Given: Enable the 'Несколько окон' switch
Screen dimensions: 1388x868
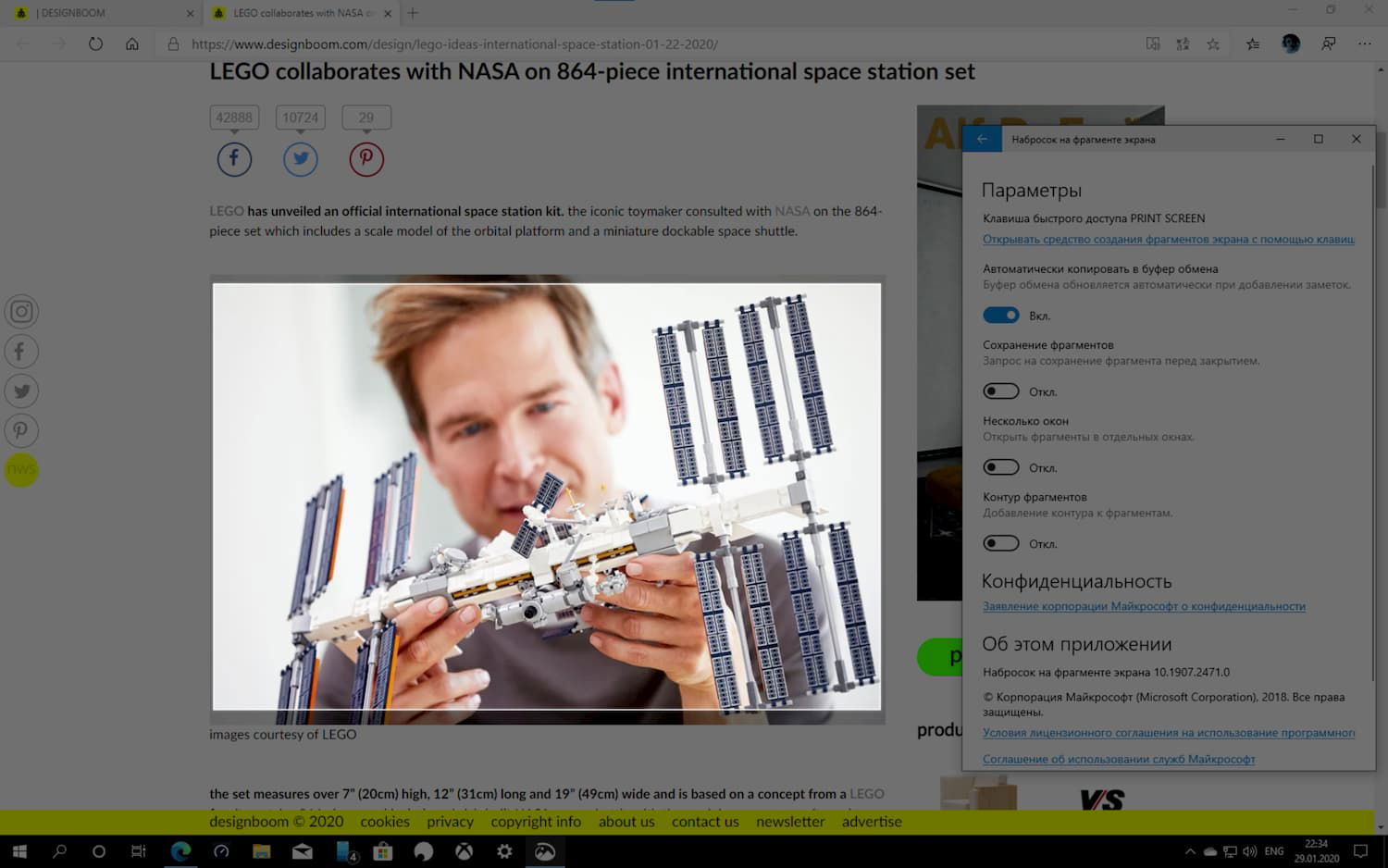Looking at the screenshot, I should [x=1000, y=467].
